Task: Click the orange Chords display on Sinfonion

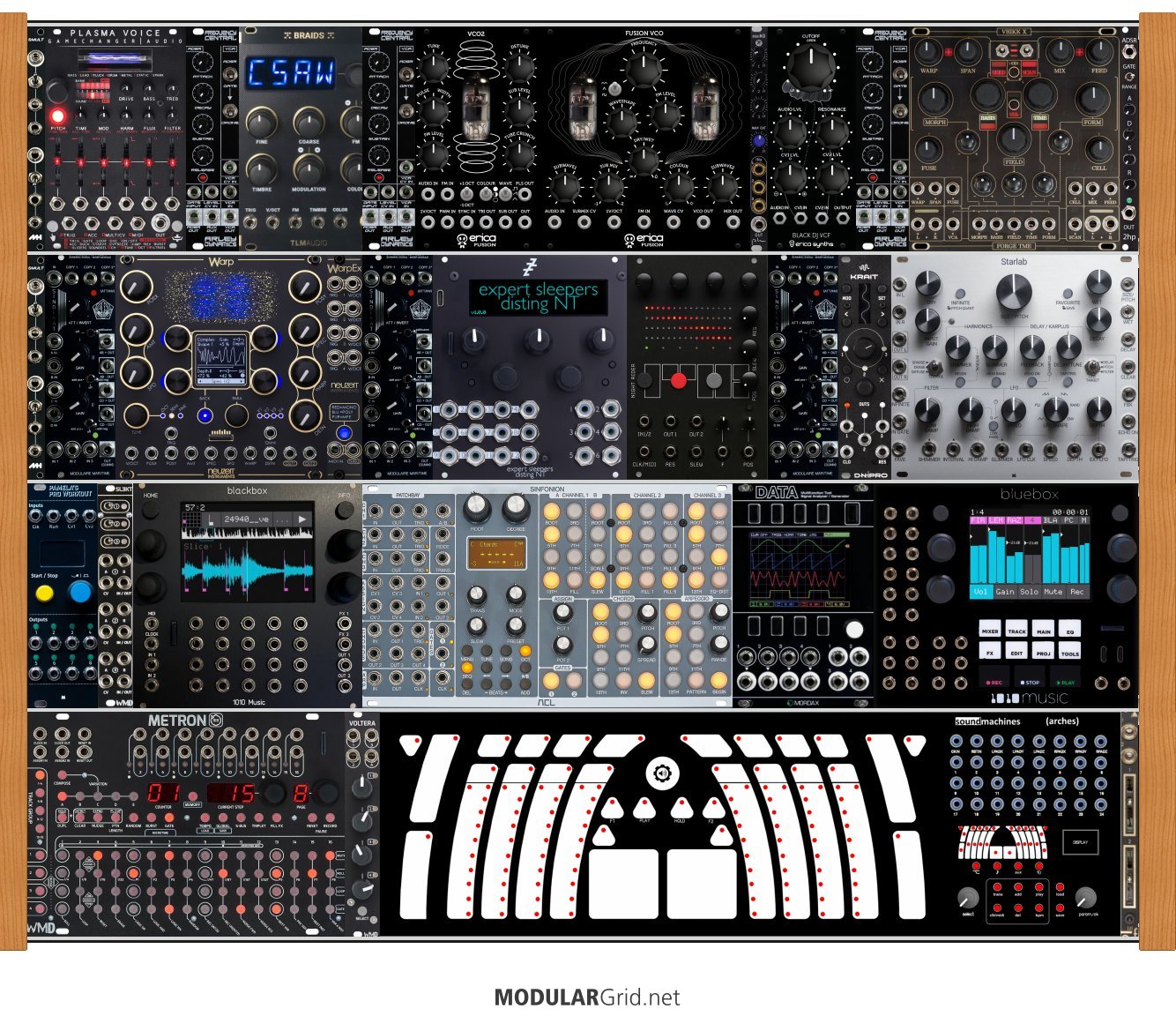Action: [496, 554]
